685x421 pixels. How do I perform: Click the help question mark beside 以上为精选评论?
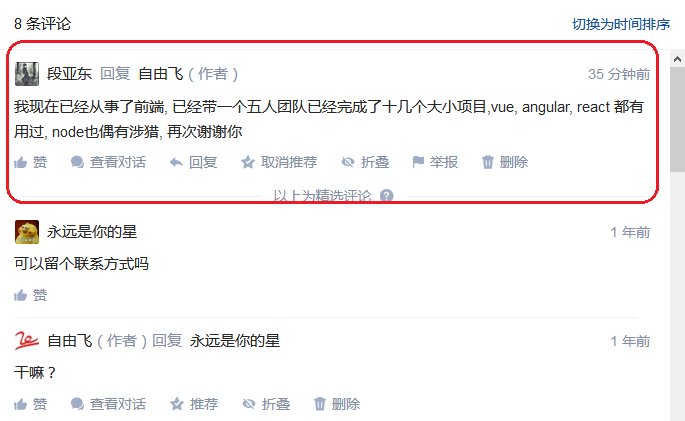(387, 196)
